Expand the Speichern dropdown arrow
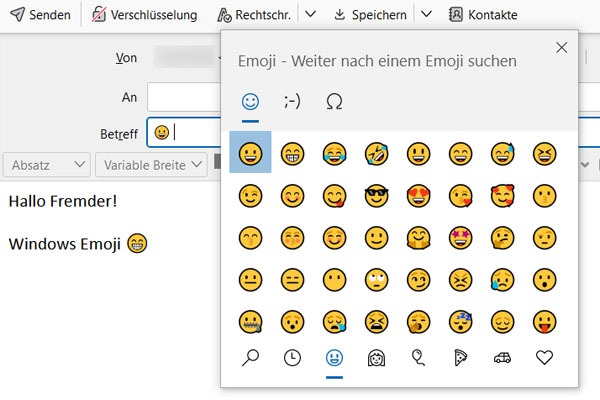Screen dimensions: 600x400 point(426,15)
